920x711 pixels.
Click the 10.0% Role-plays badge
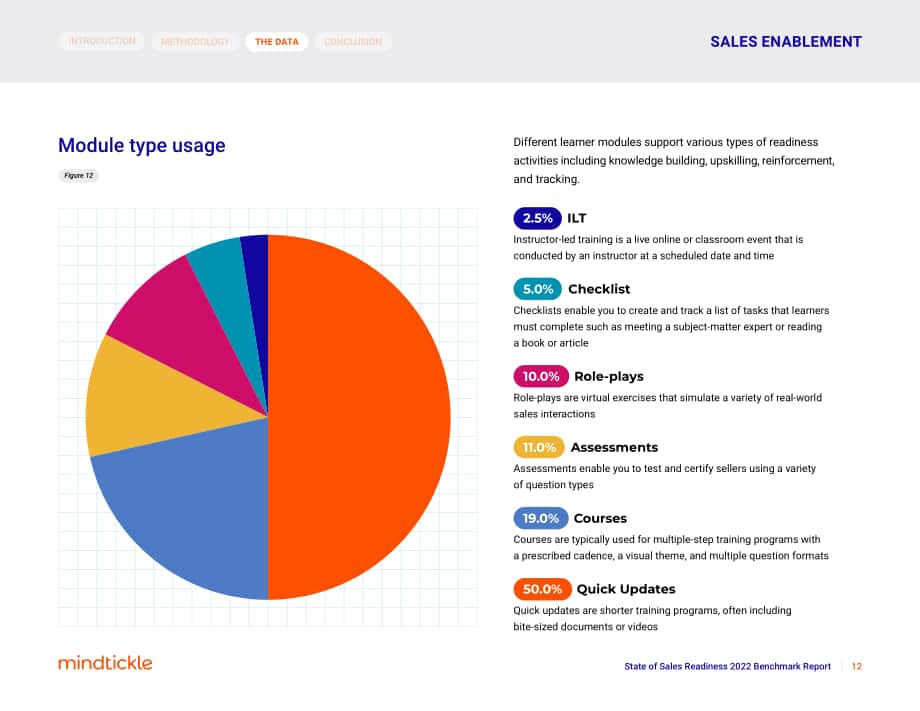541,377
